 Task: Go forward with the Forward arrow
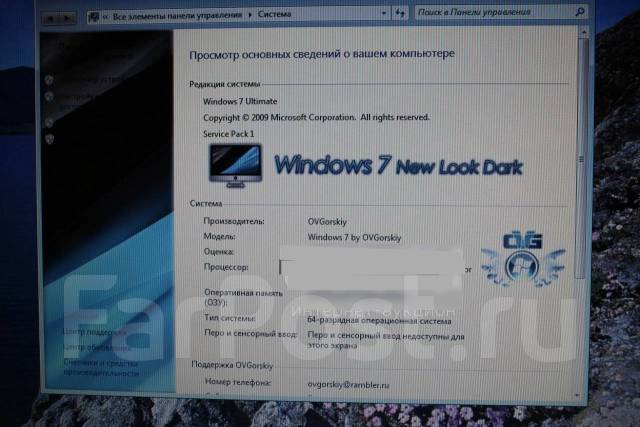pos(67,18)
